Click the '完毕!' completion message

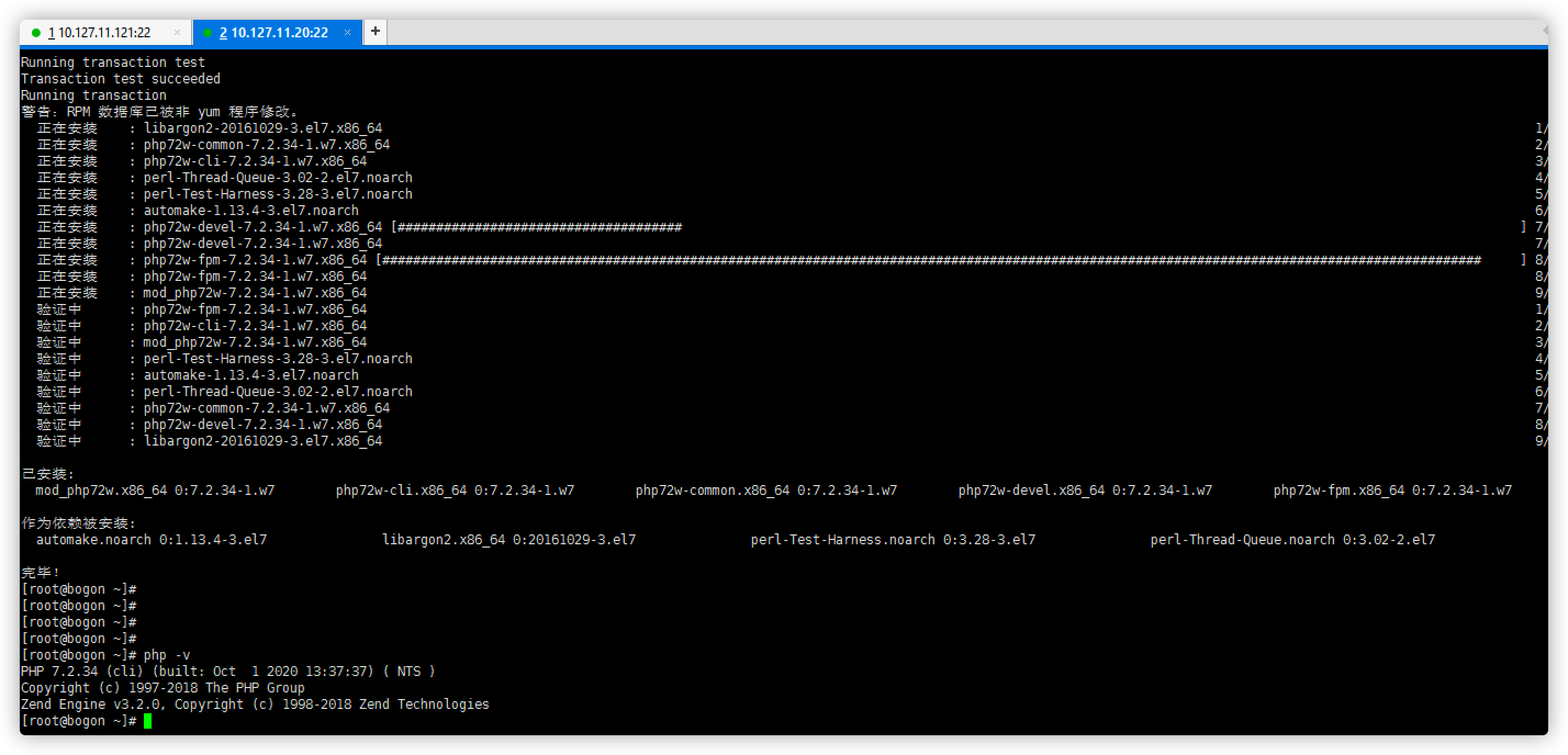coord(40,572)
